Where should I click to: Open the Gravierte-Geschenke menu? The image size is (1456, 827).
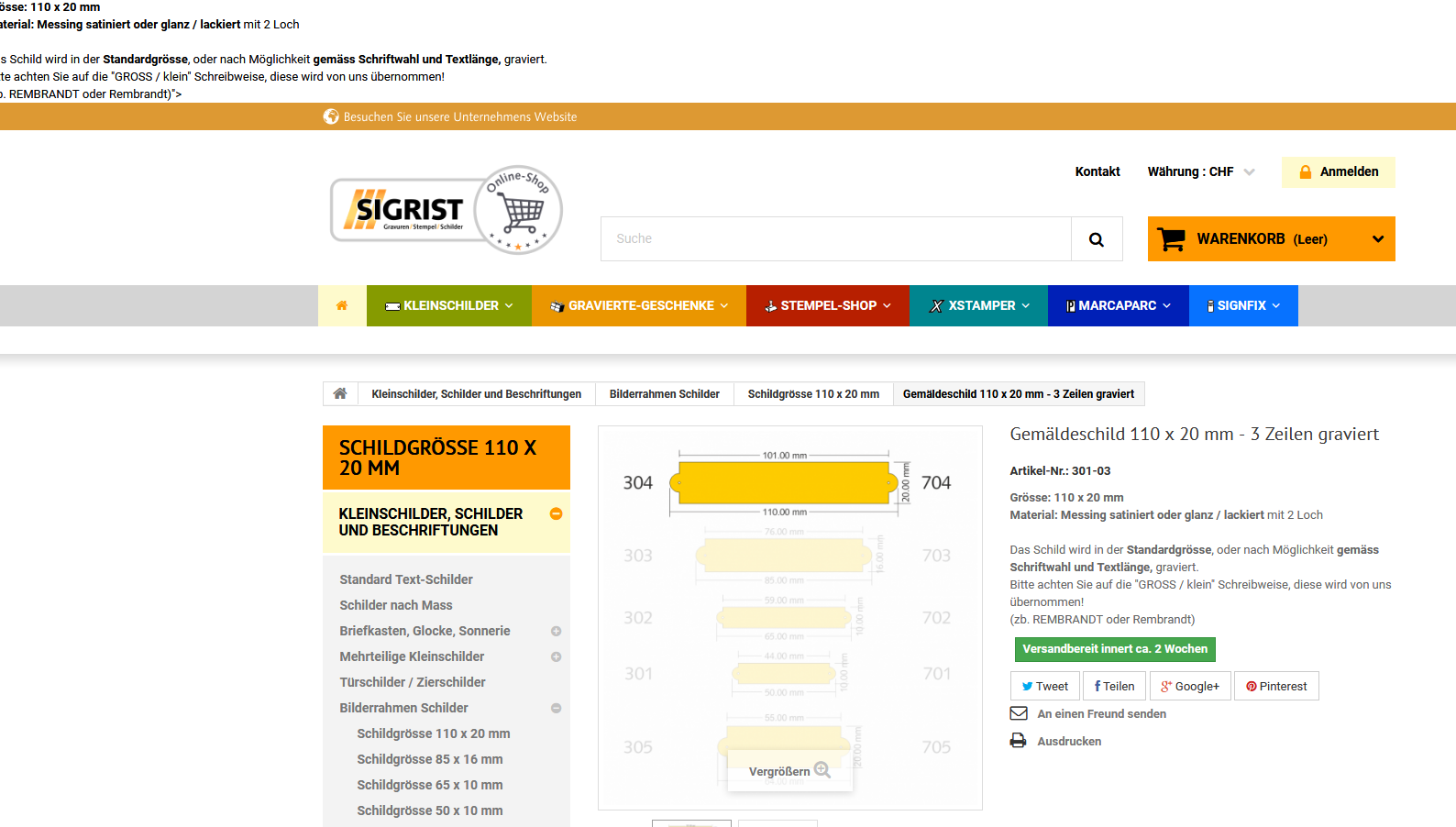click(639, 305)
